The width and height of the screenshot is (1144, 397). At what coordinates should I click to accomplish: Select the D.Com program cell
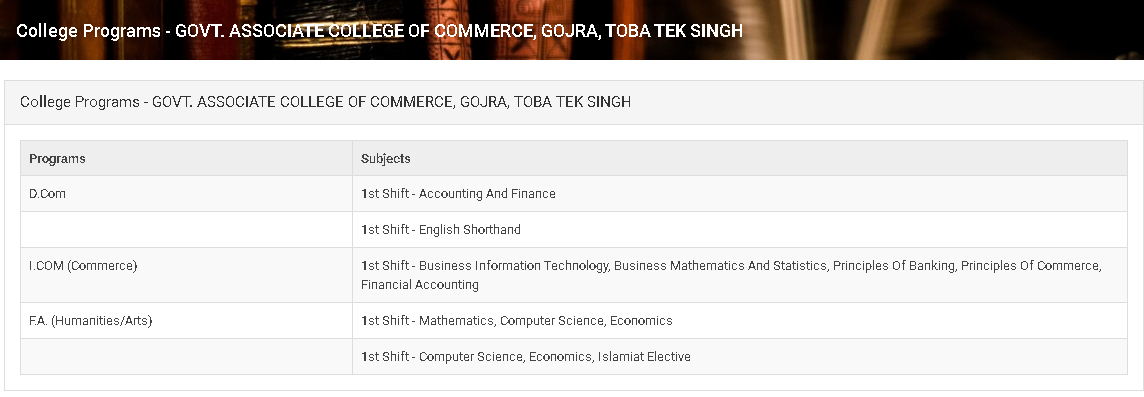186,194
